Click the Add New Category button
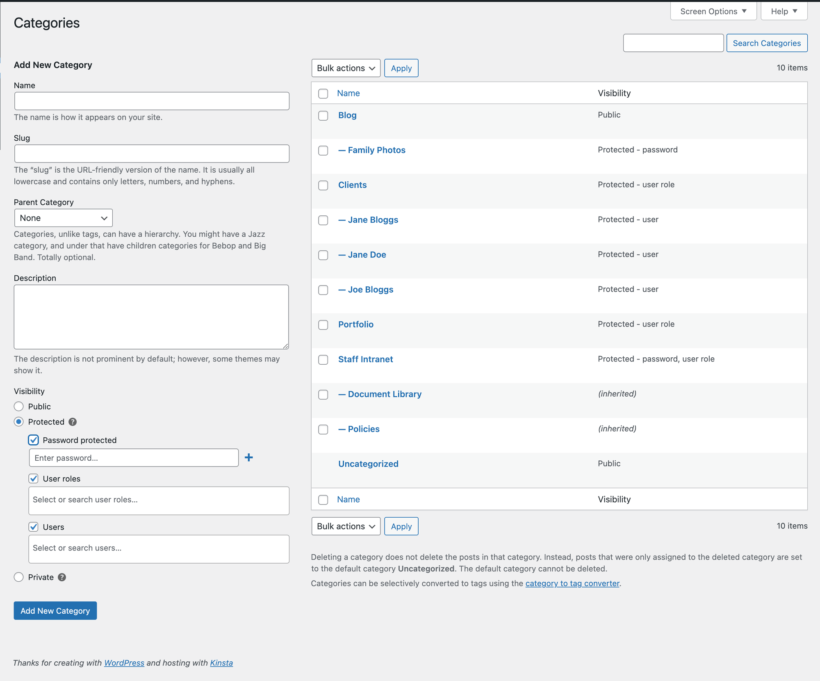 [x=54, y=610]
